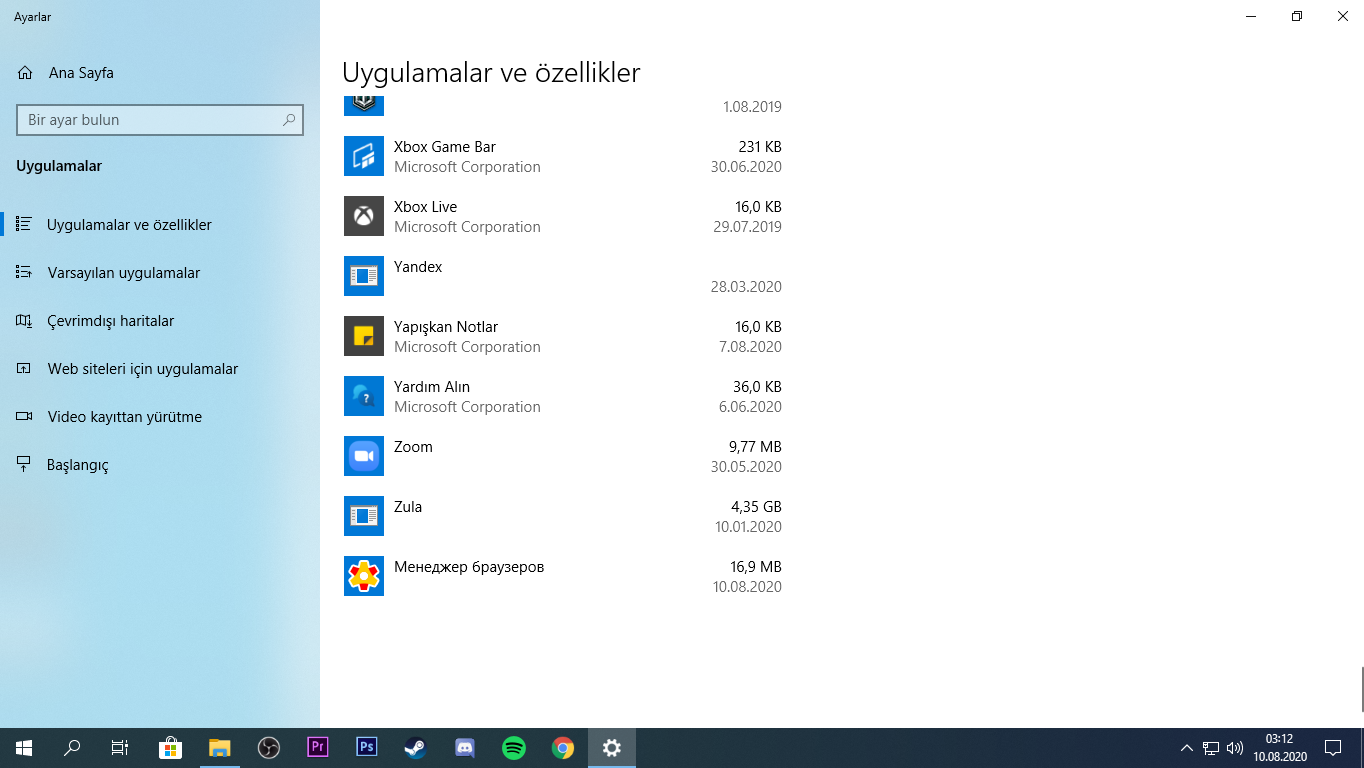Click the Yandex app icon

point(364,276)
